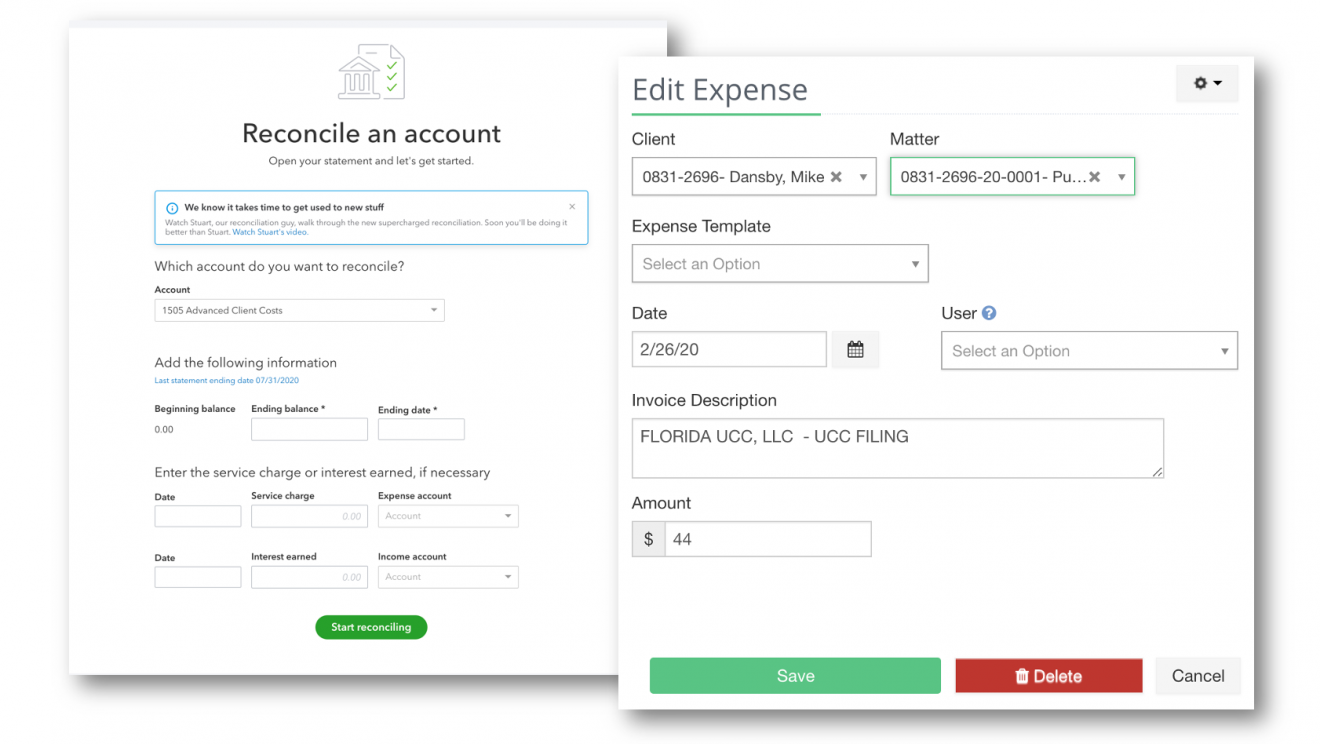Expand the Expense Template dropdown
This screenshot has height=744, width=1320.
click(x=780, y=264)
